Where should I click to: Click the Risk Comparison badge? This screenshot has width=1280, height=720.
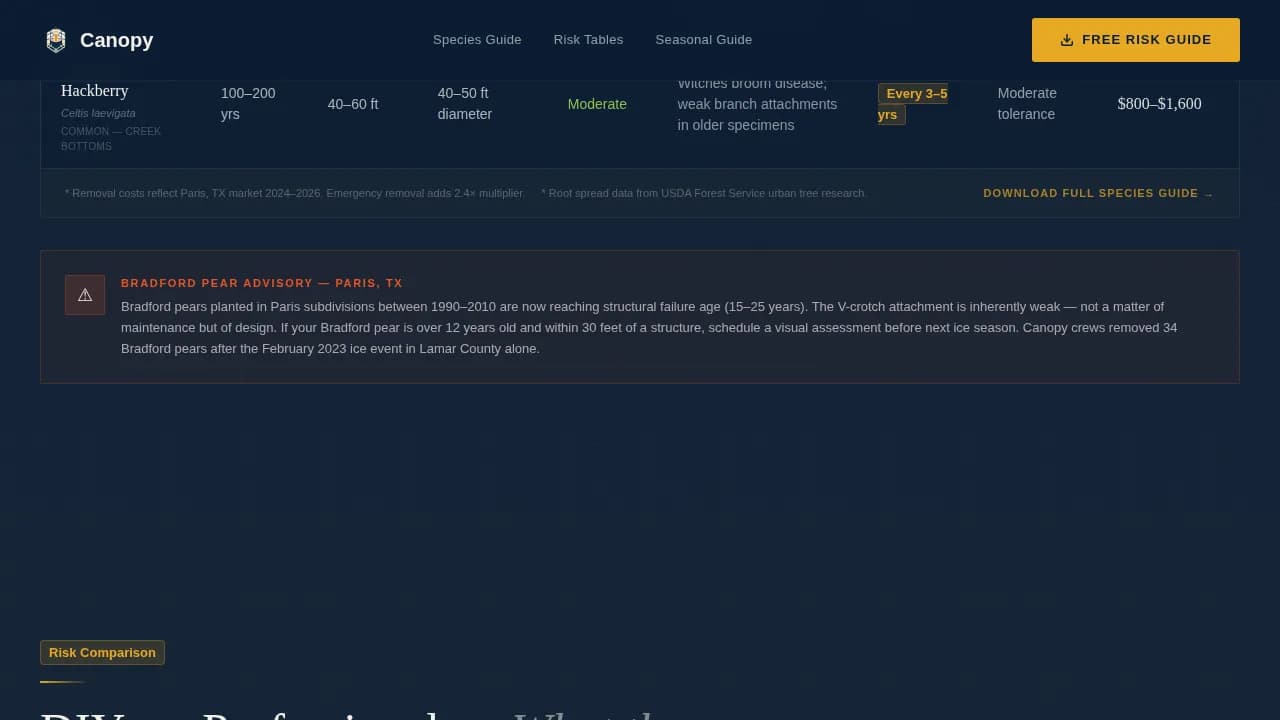pos(102,653)
